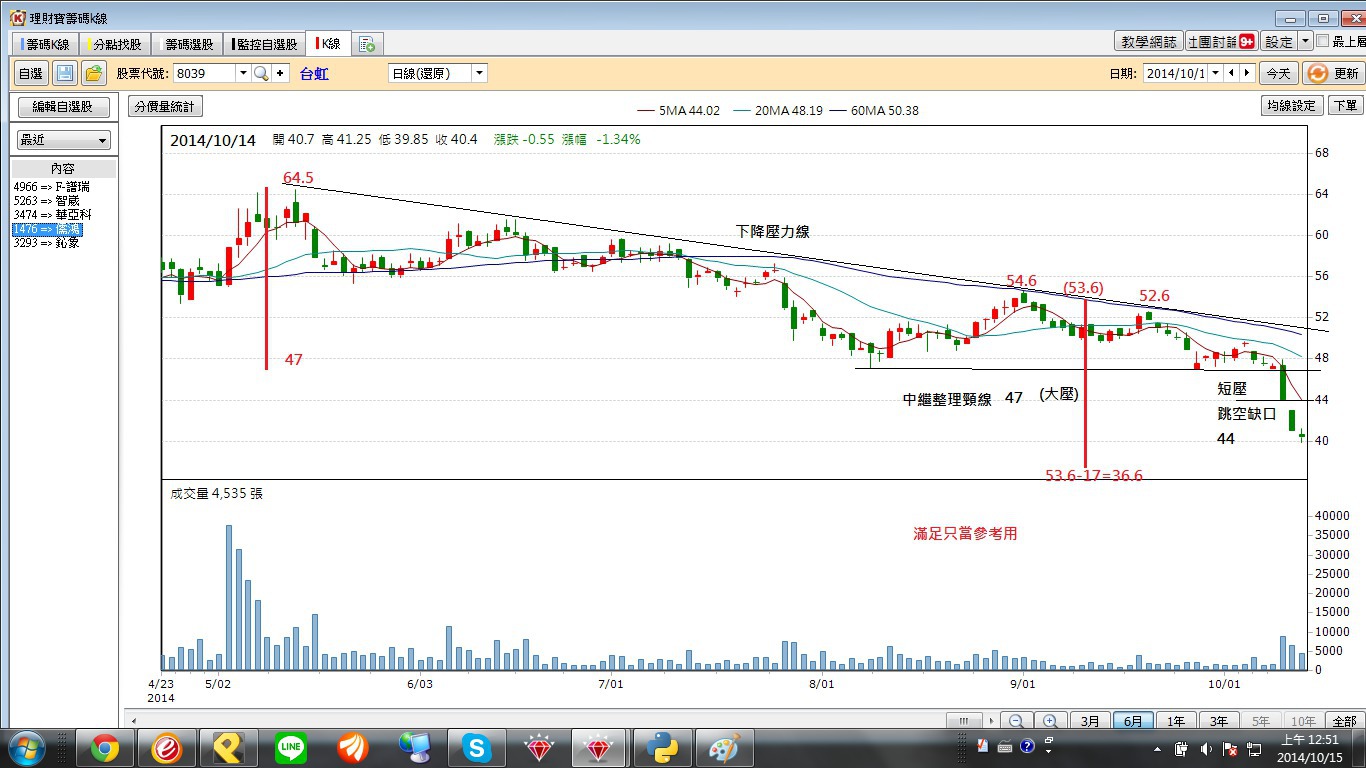The image size is (1366, 768).
Task: Click the new tab page icon
Action: (x=367, y=44)
